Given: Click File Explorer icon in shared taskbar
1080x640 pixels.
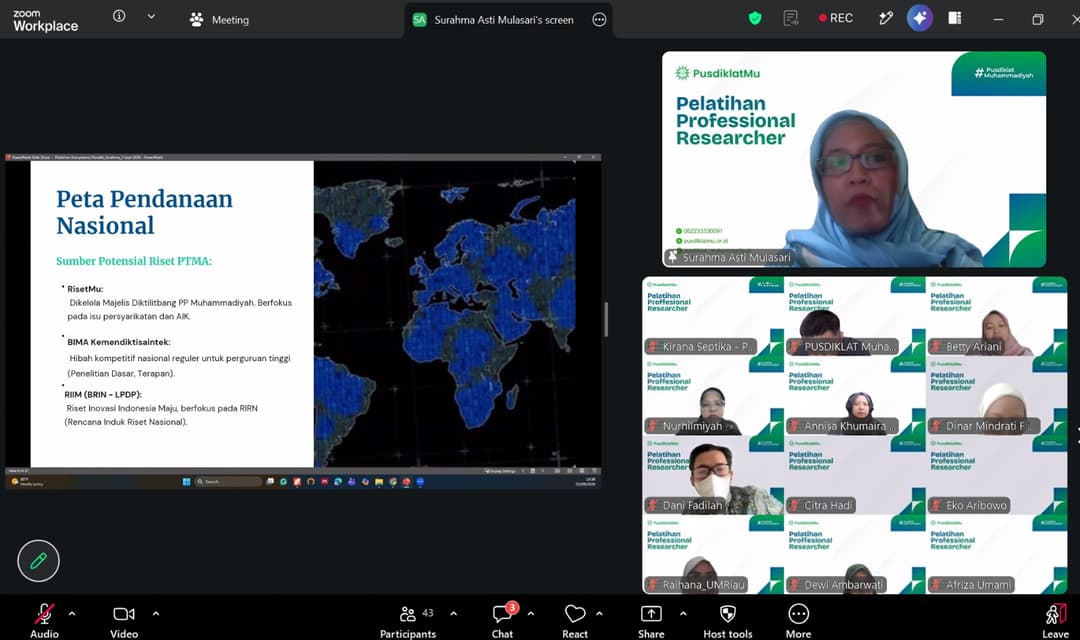Looking at the screenshot, I should 379,482.
